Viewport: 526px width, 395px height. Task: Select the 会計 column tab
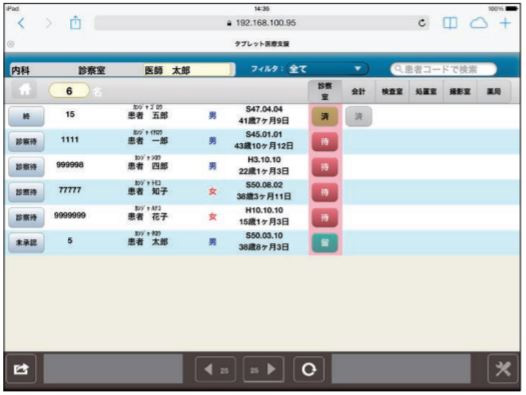[x=358, y=91]
